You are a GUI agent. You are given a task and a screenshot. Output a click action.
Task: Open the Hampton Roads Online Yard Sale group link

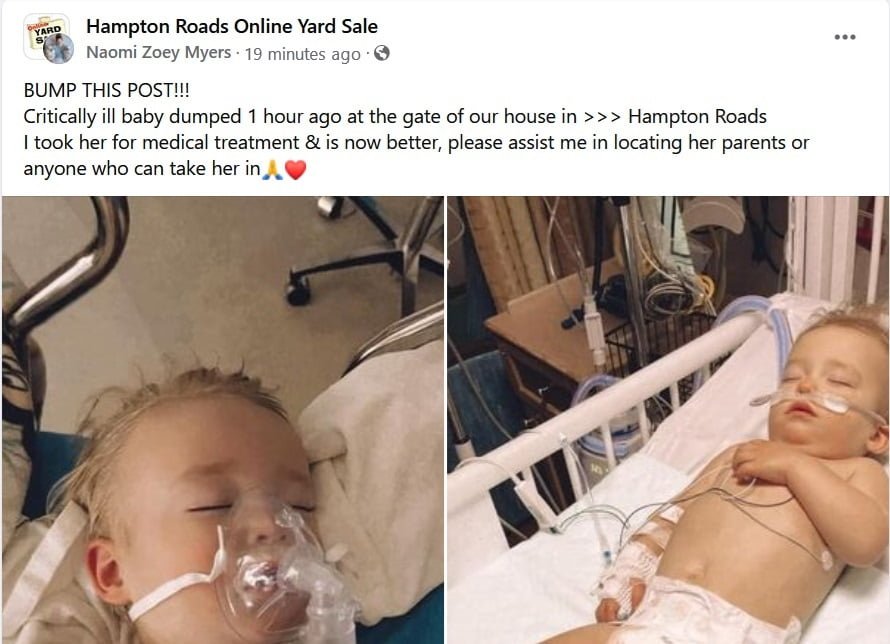coord(232,26)
